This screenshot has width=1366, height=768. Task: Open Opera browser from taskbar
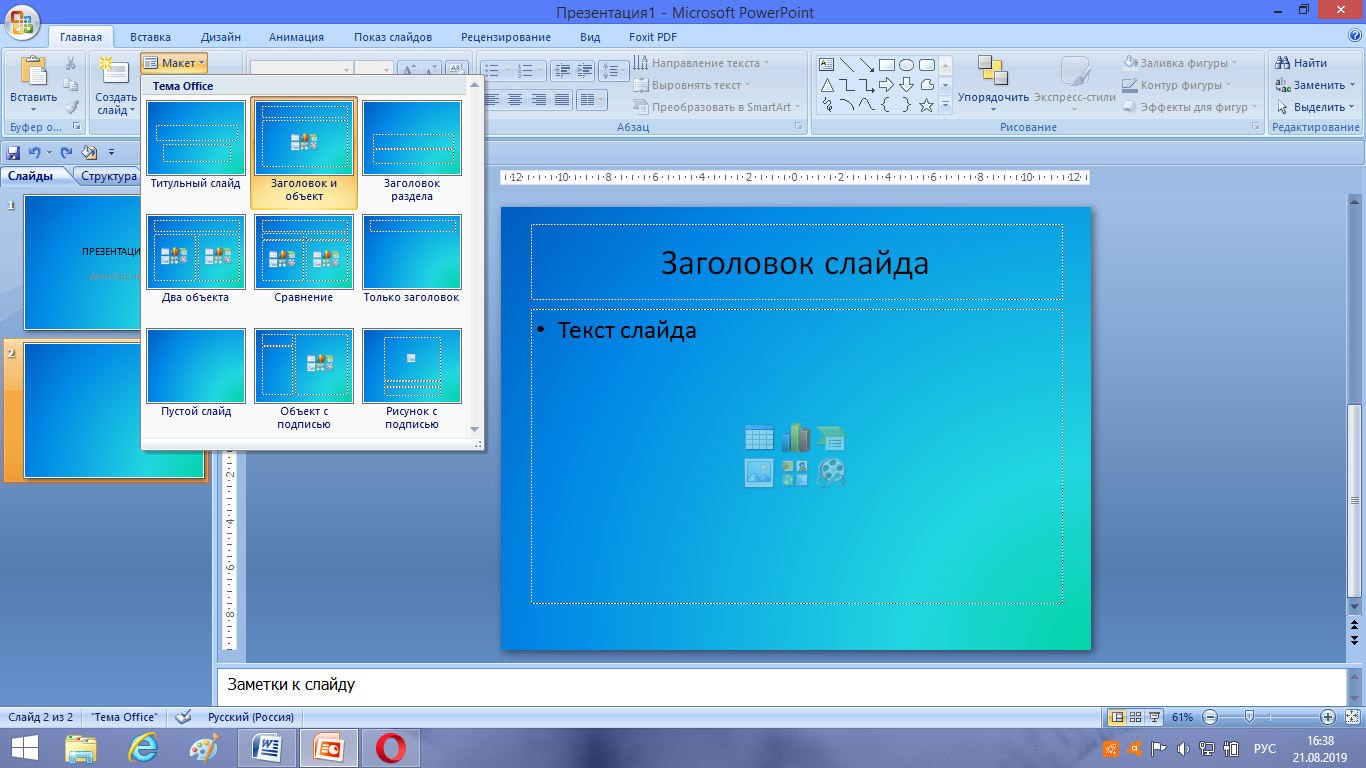[x=391, y=748]
